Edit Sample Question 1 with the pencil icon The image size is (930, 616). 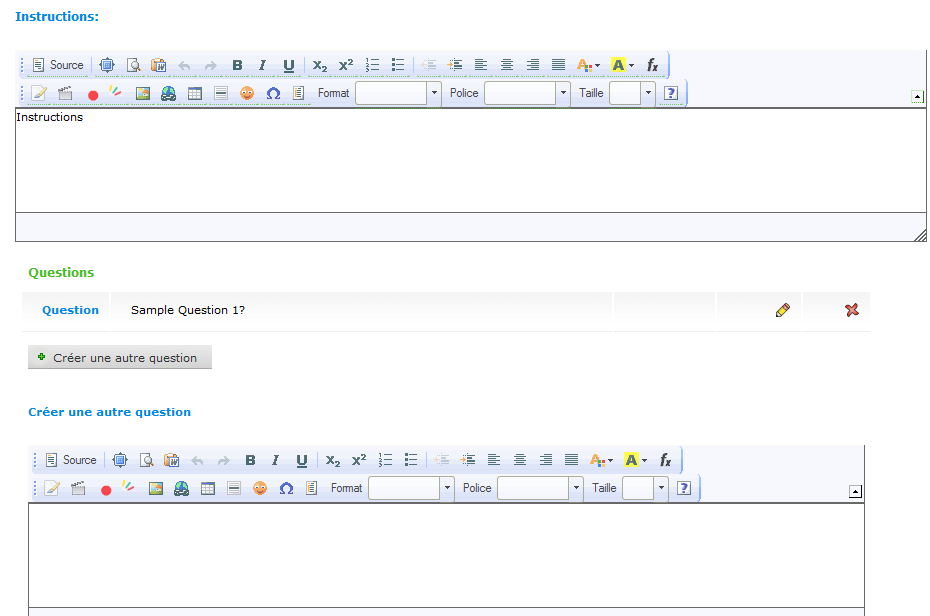pos(782,310)
